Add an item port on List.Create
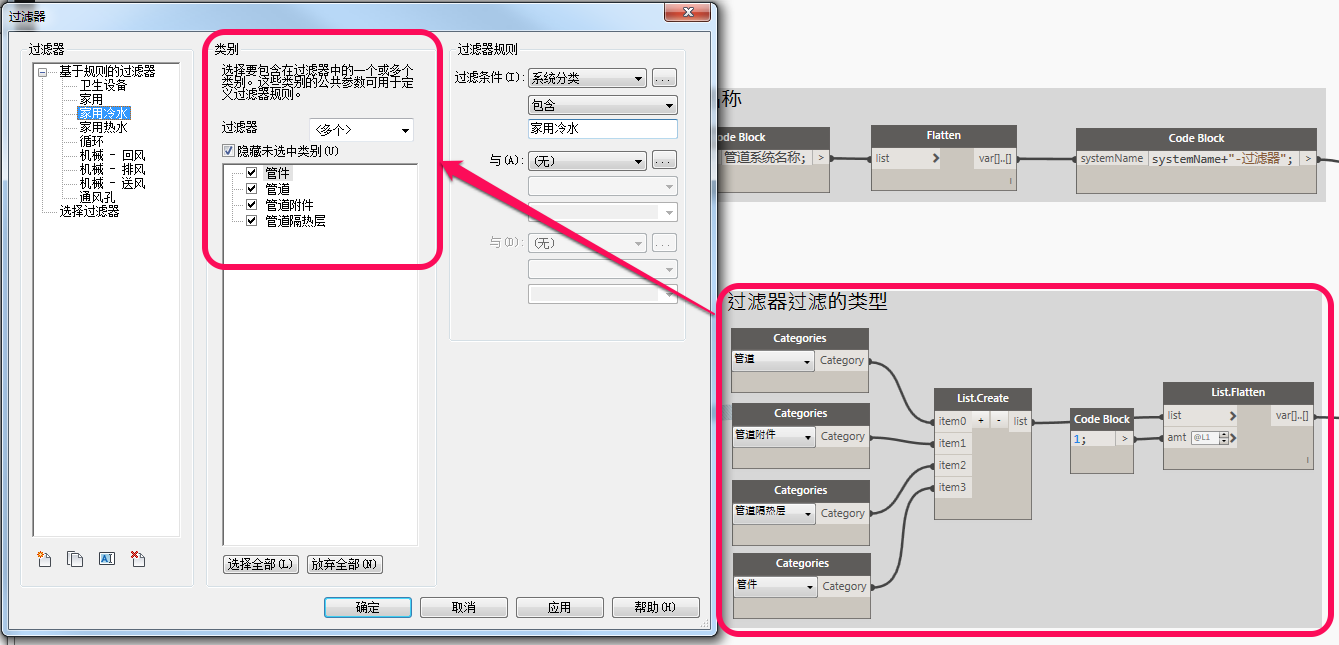Viewport: 1339px width, 645px height. pos(981,421)
